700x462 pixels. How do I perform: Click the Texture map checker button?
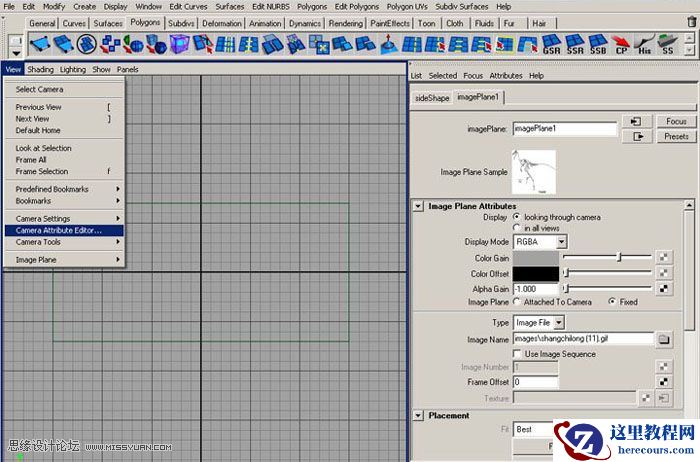click(x=646, y=397)
